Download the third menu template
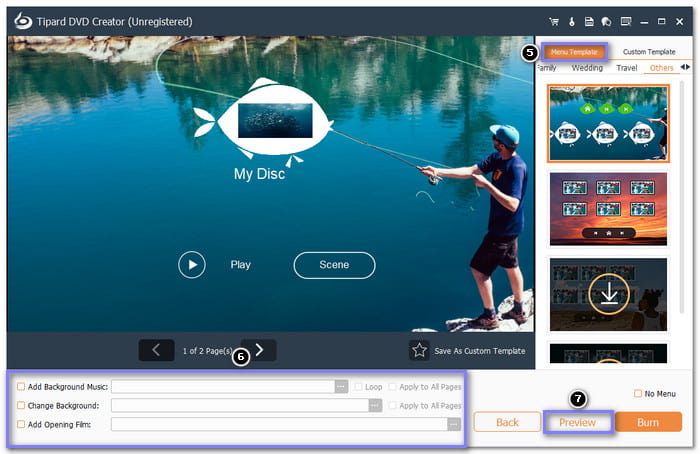The image size is (700, 454). [607, 295]
